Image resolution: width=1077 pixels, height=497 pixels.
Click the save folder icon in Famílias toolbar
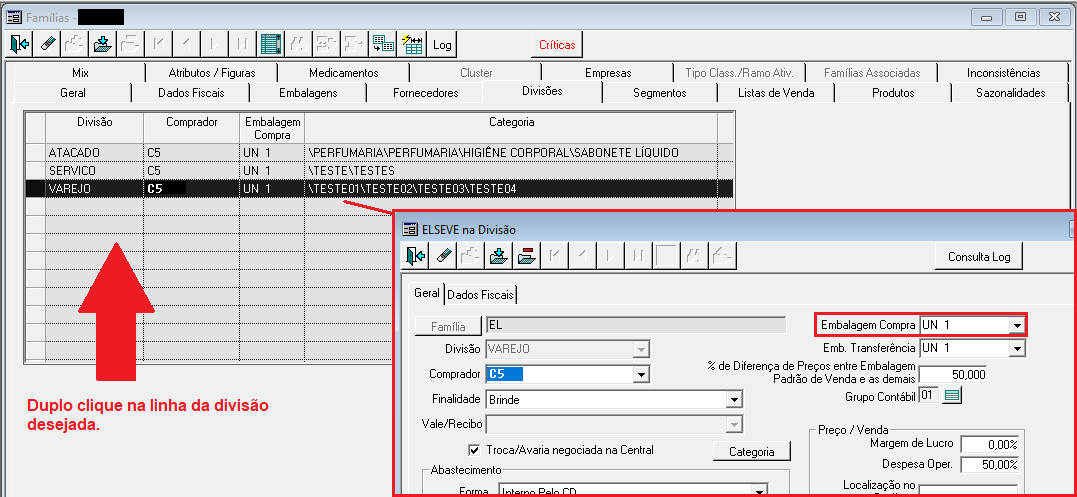coord(102,45)
